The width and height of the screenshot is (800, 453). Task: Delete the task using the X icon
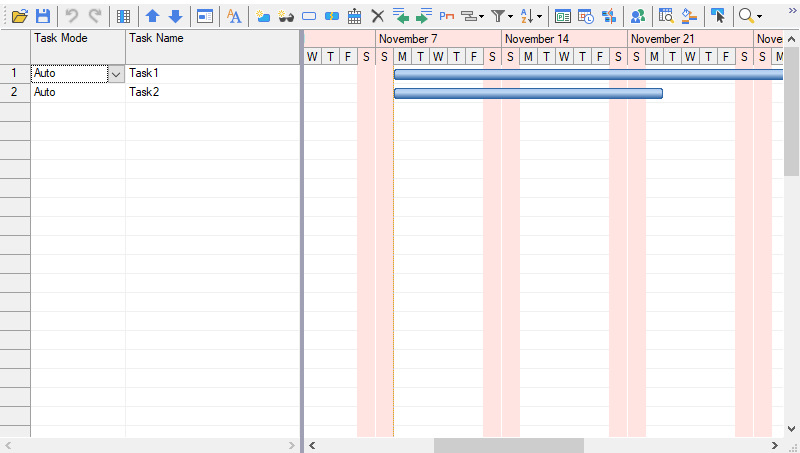point(377,16)
